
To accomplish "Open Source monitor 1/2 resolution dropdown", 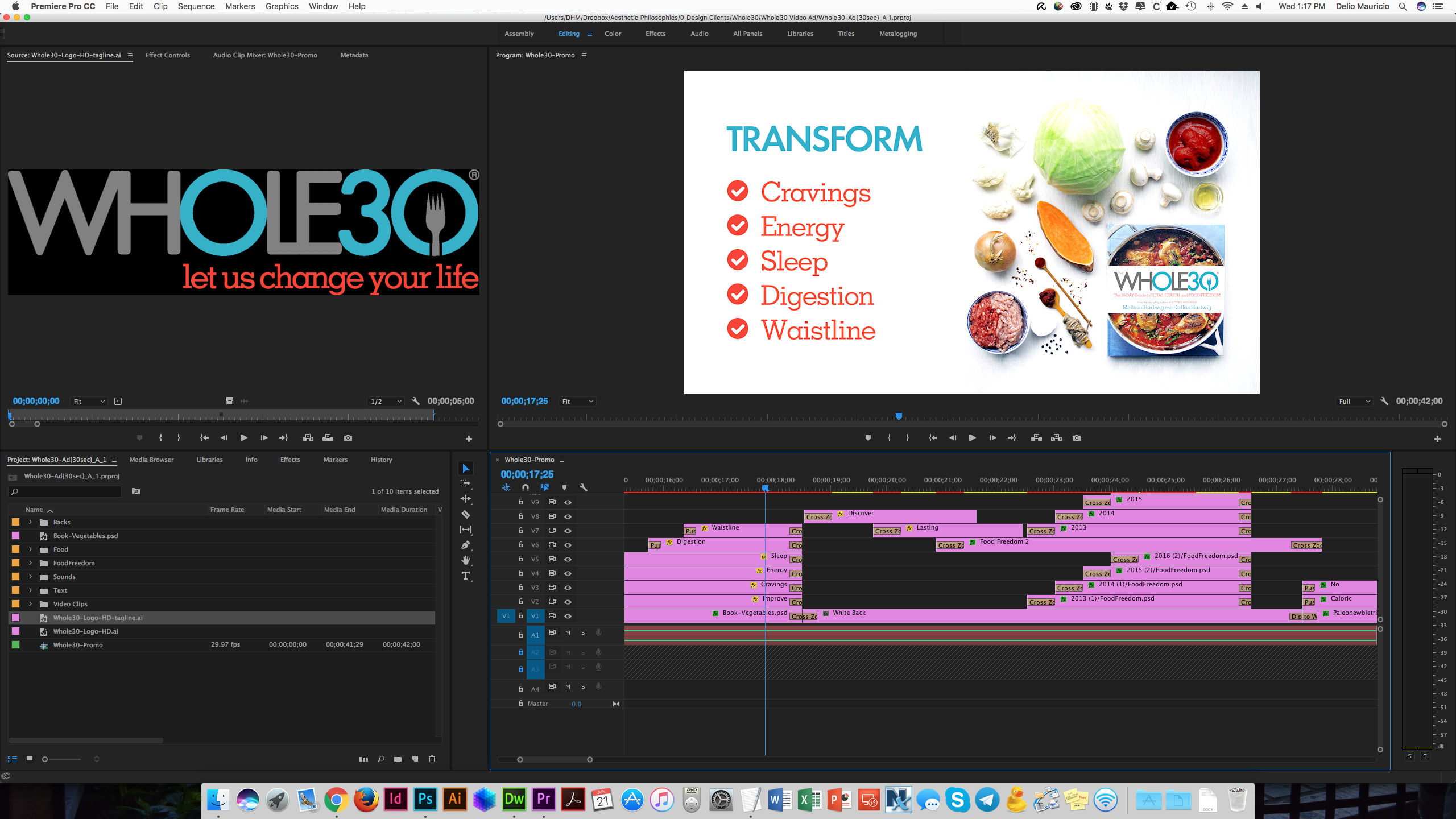I will pyautogui.click(x=386, y=402).
